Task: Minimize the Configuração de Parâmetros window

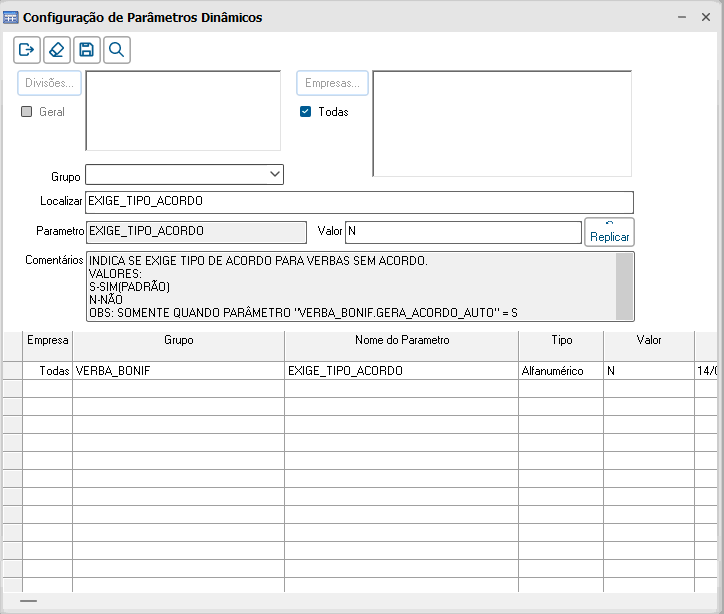Action: coord(681,17)
